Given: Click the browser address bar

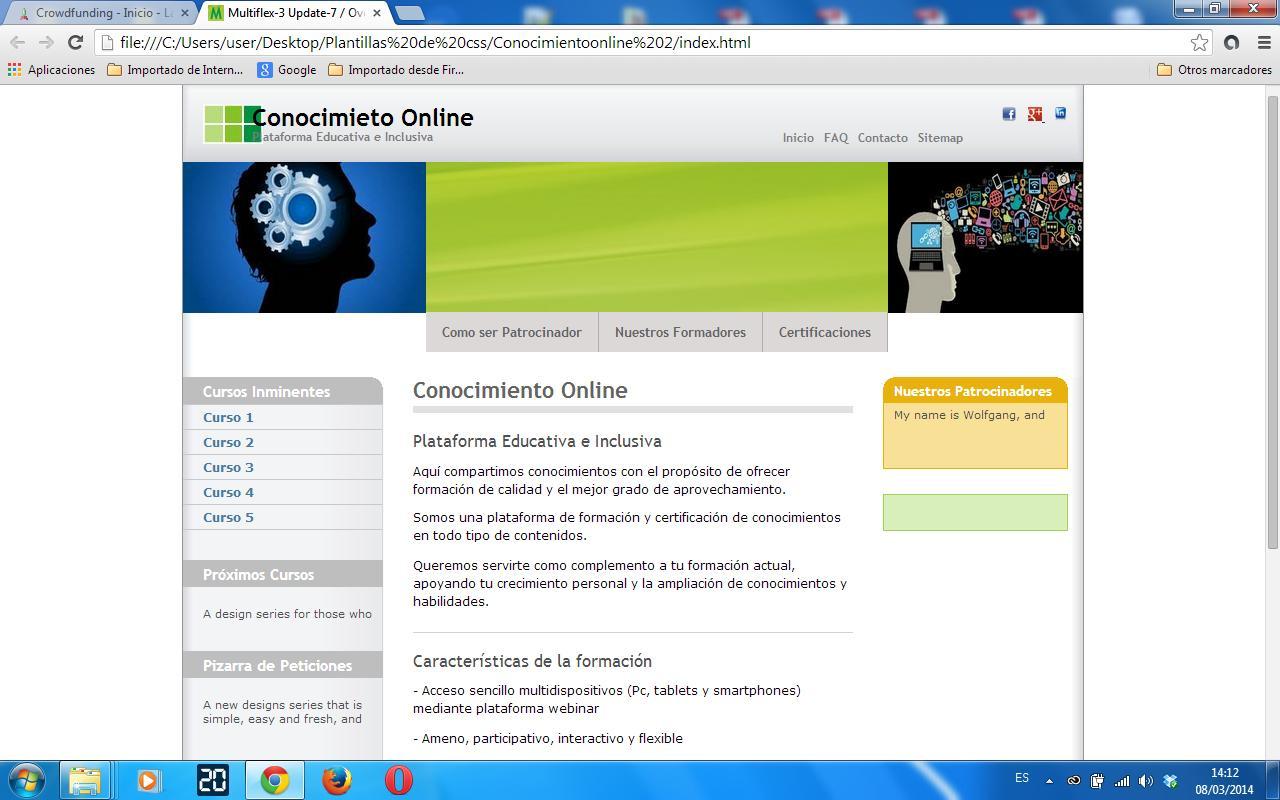Looking at the screenshot, I should (640, 42).
